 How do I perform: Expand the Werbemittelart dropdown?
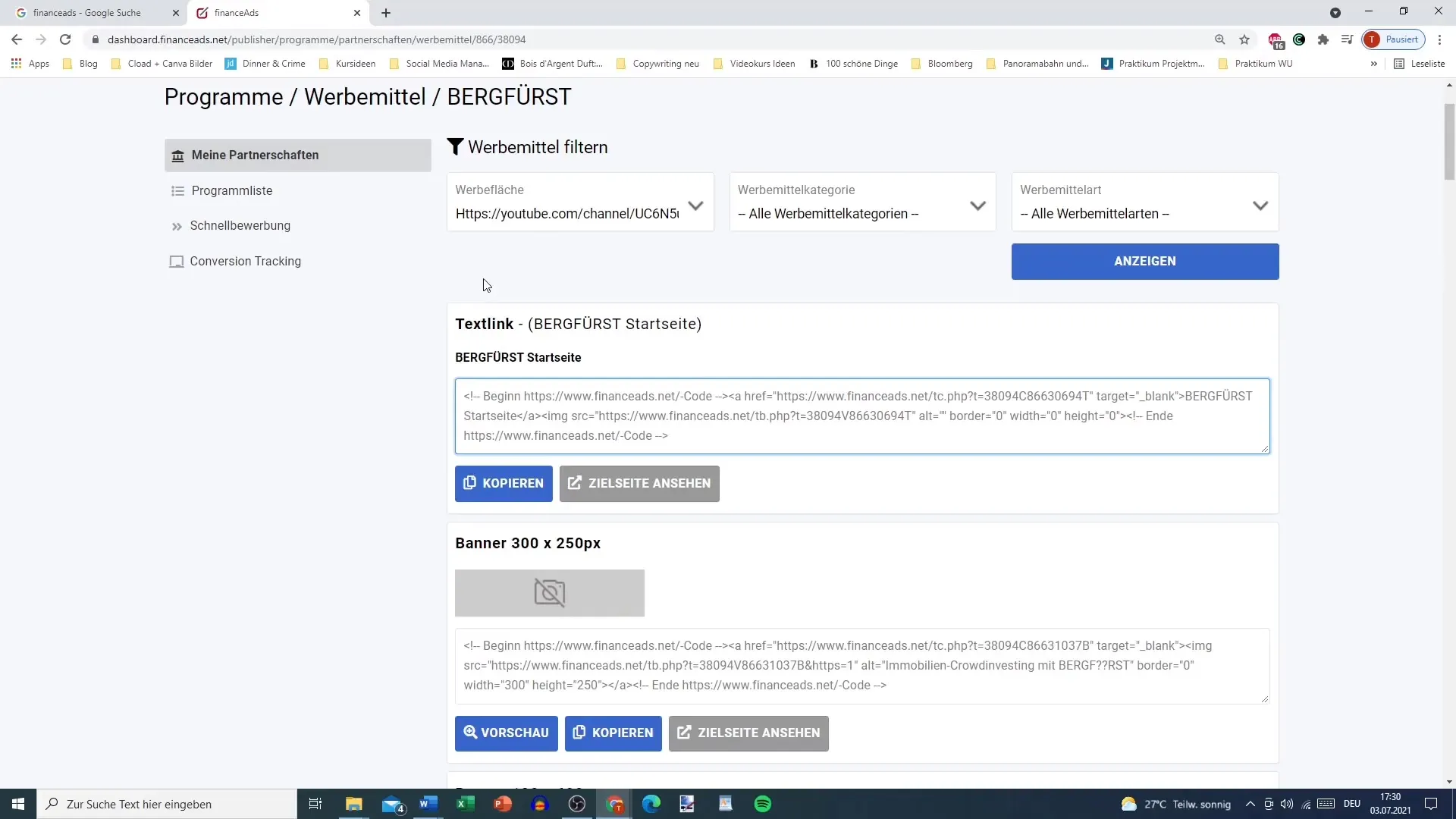coord(1144,202)
